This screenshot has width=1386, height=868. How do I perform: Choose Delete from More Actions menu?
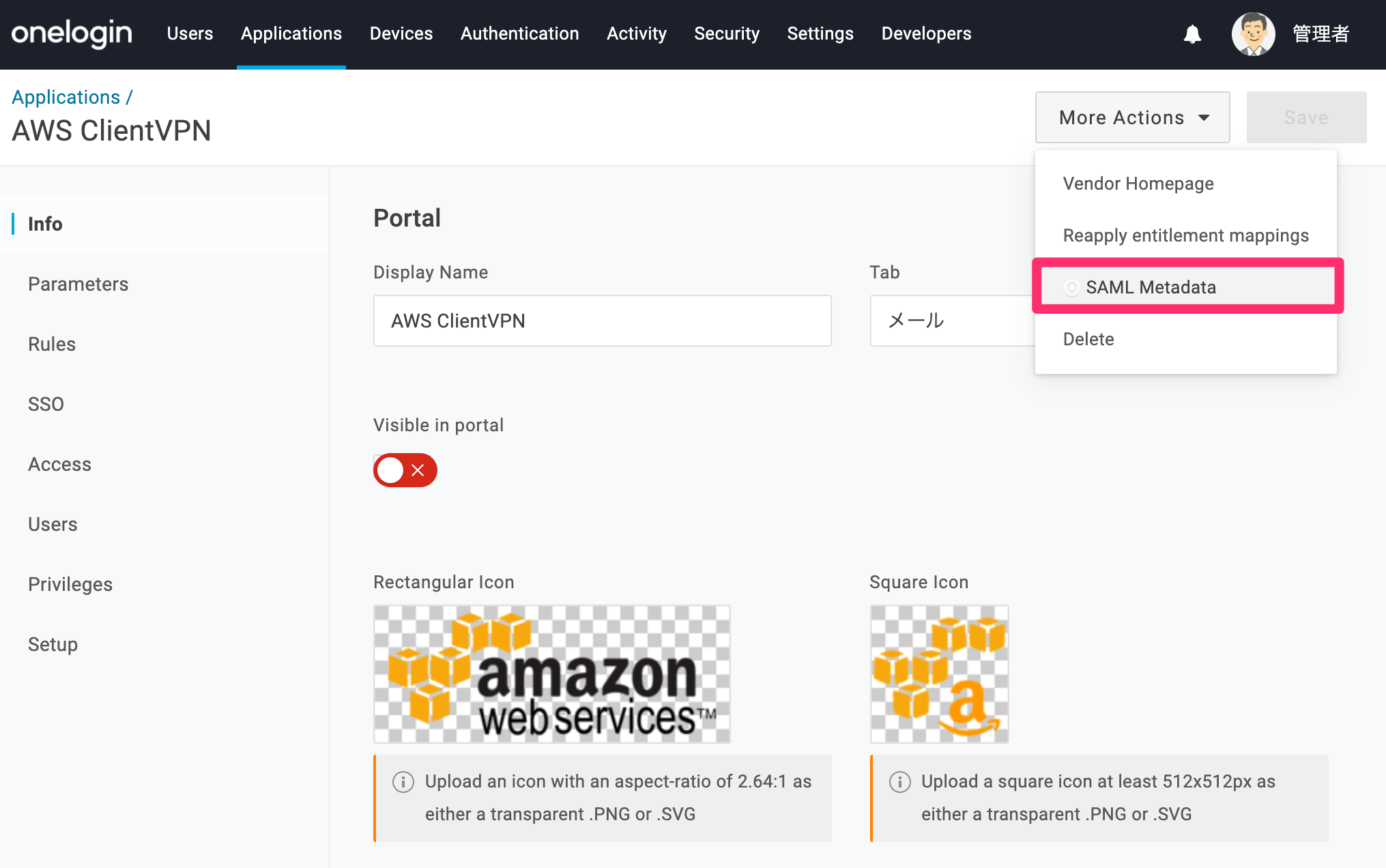pyautogui.click(x=1186, y=339)
